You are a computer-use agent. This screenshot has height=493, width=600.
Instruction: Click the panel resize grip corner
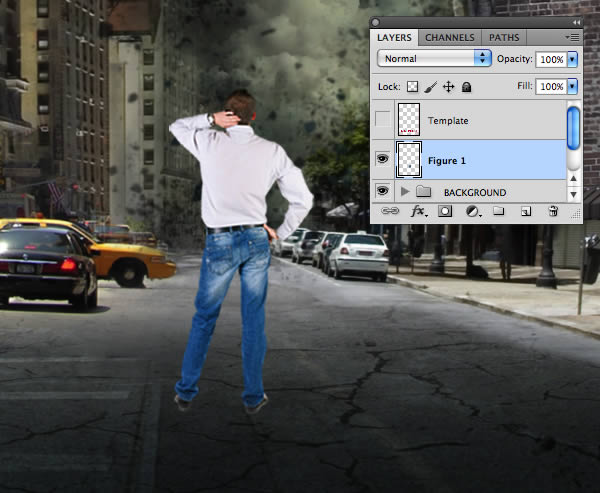point(576,215)
